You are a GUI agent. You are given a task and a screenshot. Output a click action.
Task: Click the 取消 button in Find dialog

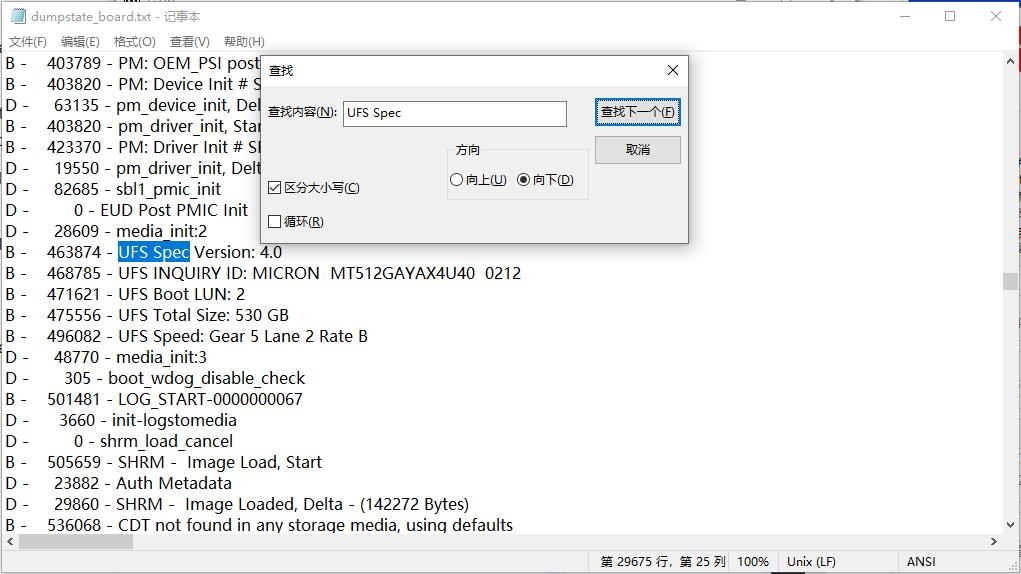coord(637,150)
